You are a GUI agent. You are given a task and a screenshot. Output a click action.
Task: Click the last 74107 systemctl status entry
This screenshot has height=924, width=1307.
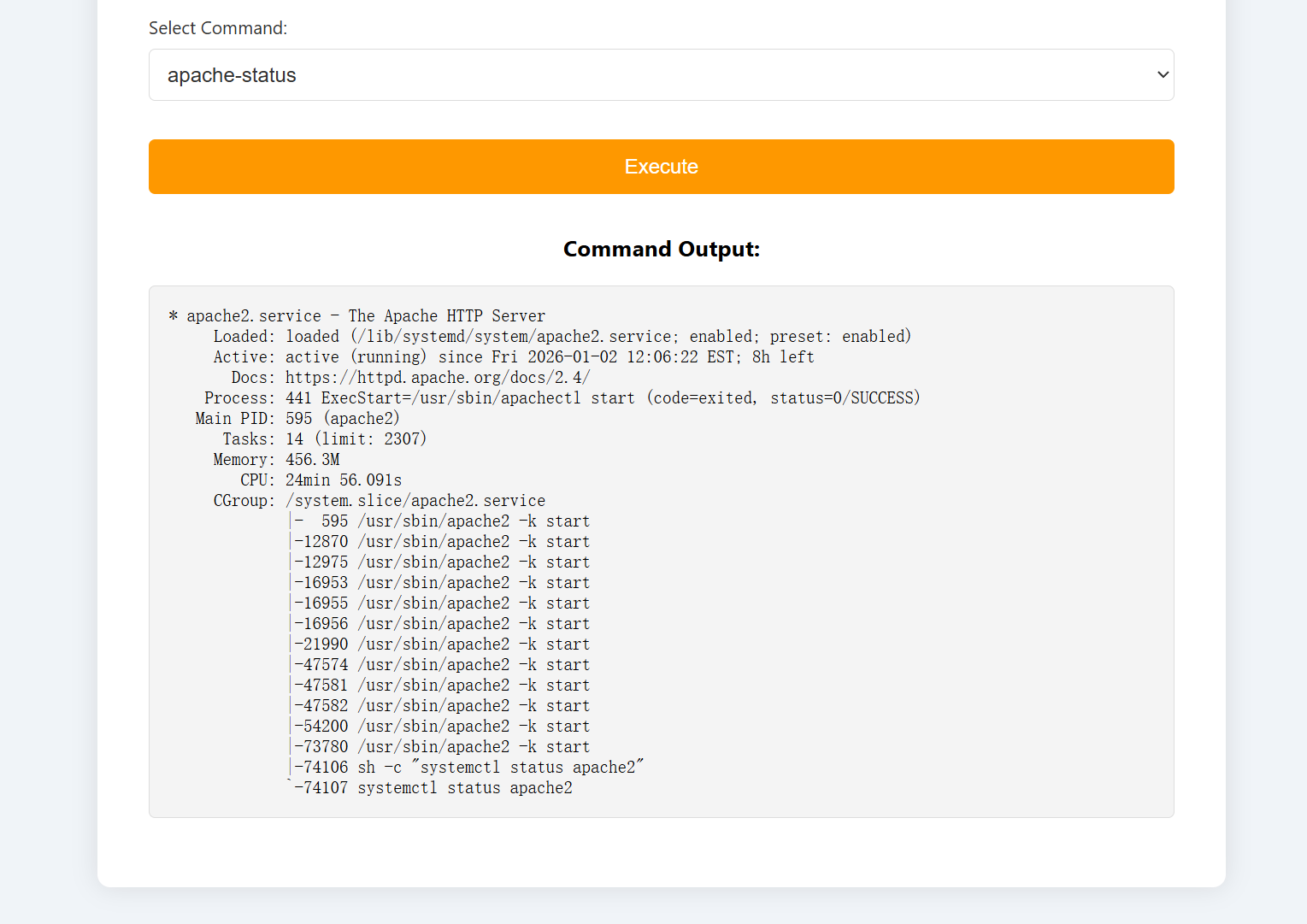coord(433,788)
